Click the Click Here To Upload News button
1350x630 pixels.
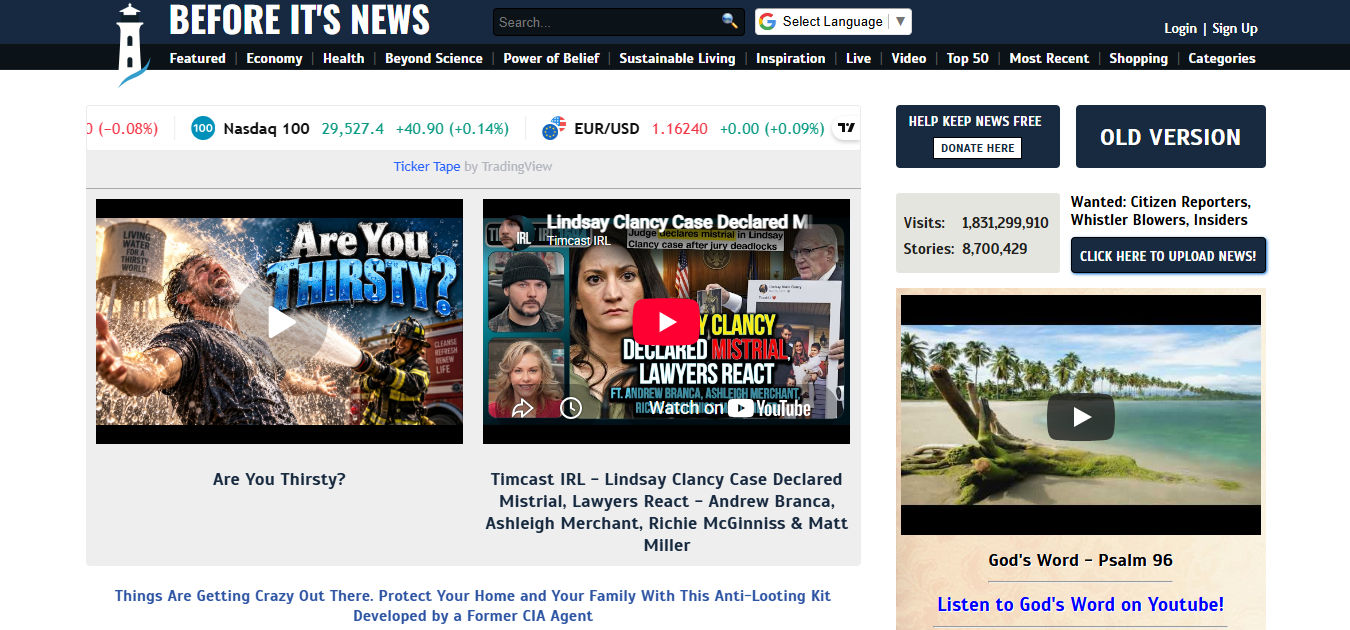click(x=1168, y=256)
